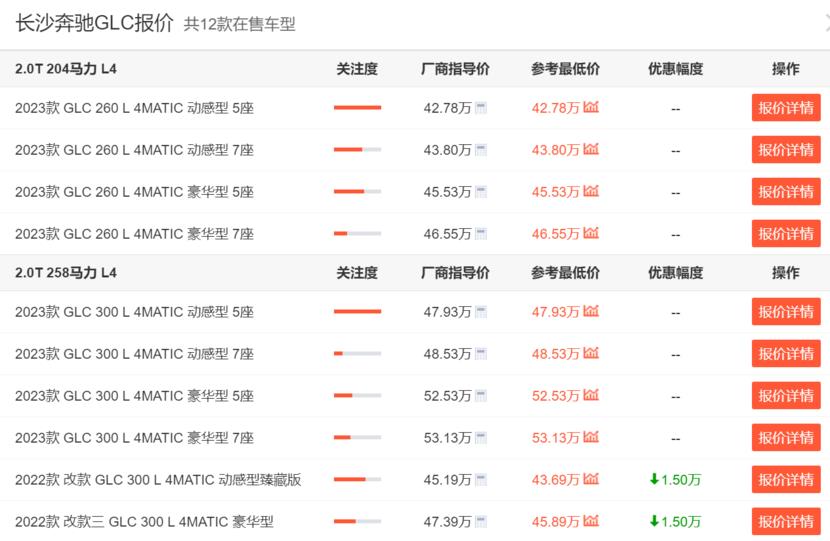
Task: Open 2023款 GLC 260 L 4MATIC 动感型 5座 link
Action: (x=134, y=108)
